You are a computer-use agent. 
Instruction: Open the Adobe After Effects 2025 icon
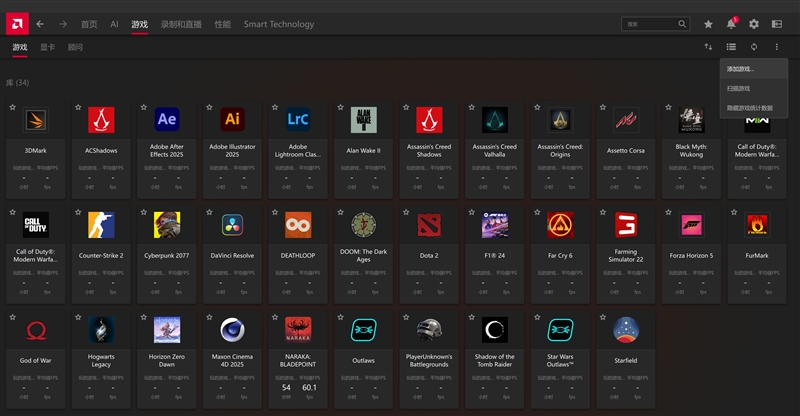coord(167,119)
